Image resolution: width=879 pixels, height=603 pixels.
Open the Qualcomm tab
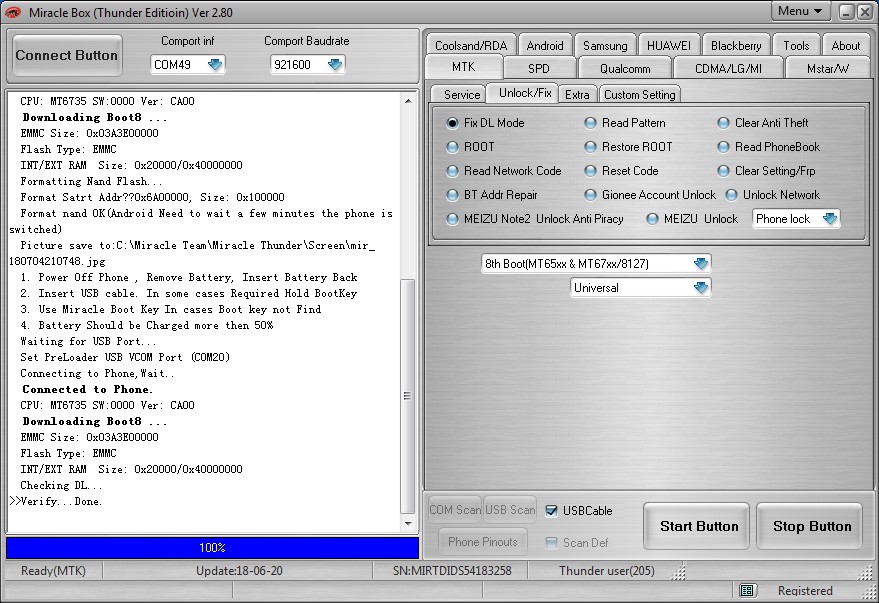click(x=625, y=68)
